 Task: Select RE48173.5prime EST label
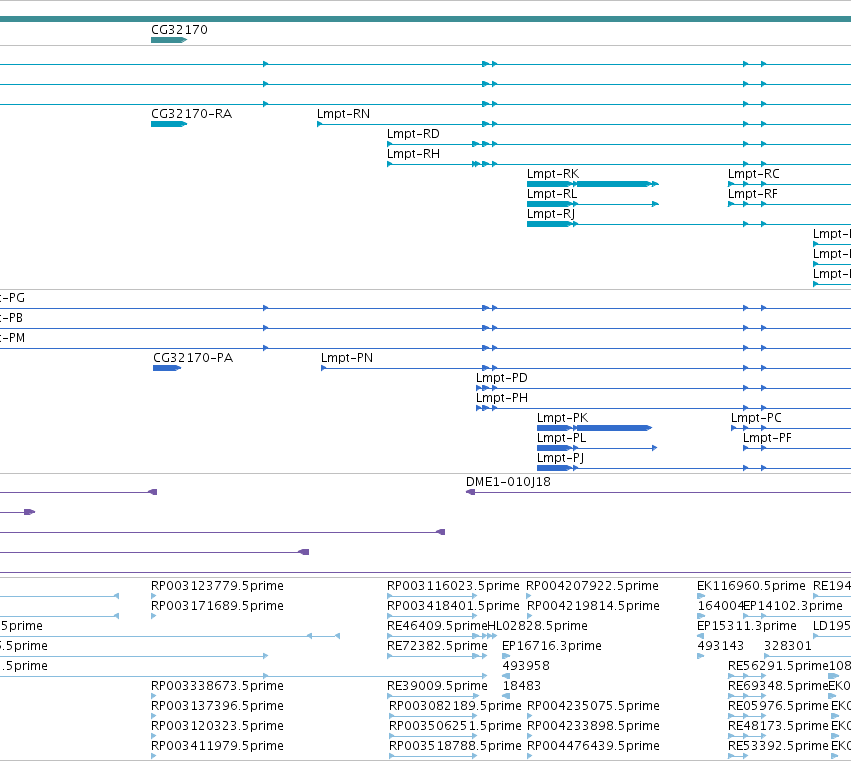click(x=778, y=726)
